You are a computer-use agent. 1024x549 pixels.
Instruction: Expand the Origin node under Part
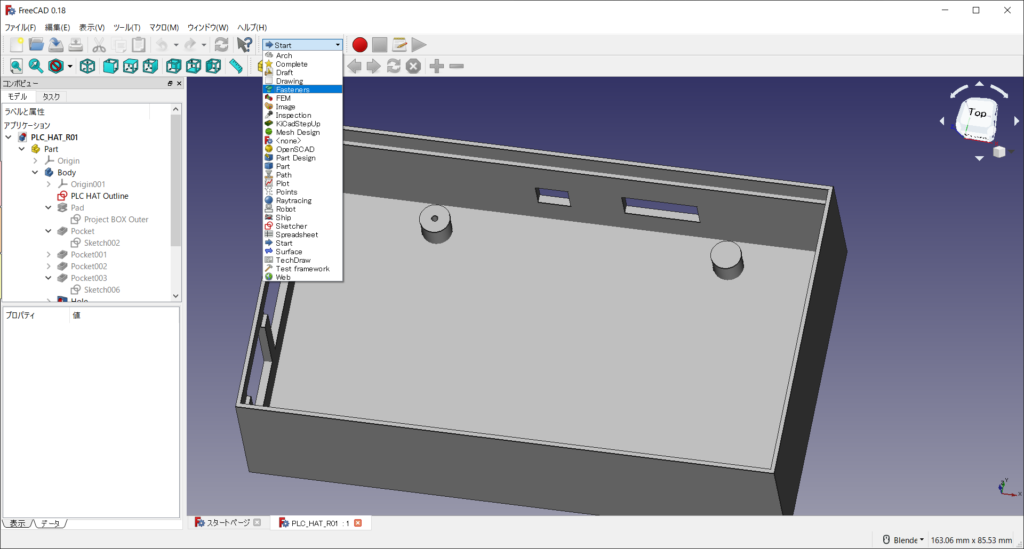point(35,161)
